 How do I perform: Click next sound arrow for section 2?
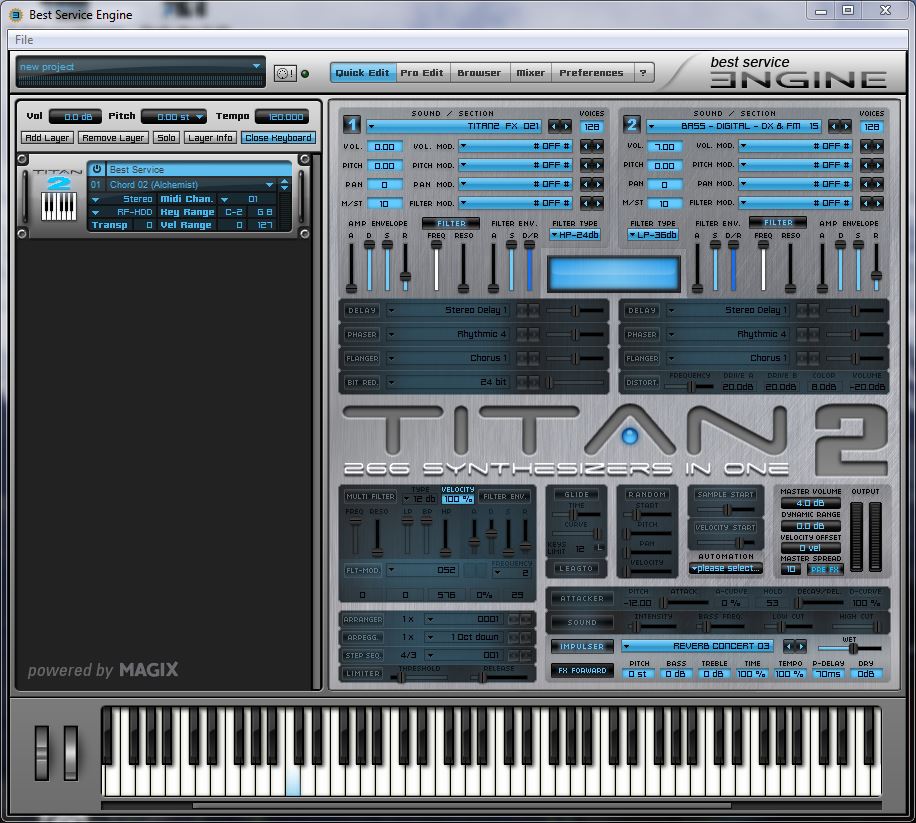click(x=846, y=126)
